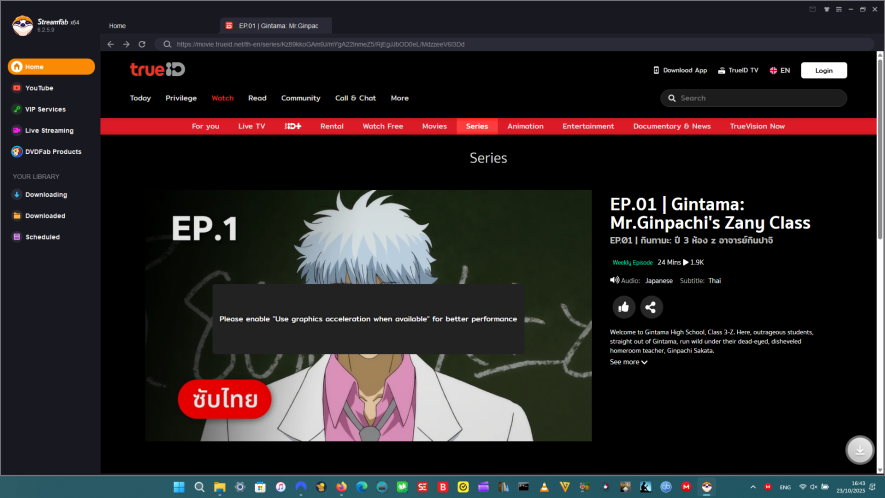Click the URL address bar
This screenshot has width=885, height=498.
(x=514, y=44)
